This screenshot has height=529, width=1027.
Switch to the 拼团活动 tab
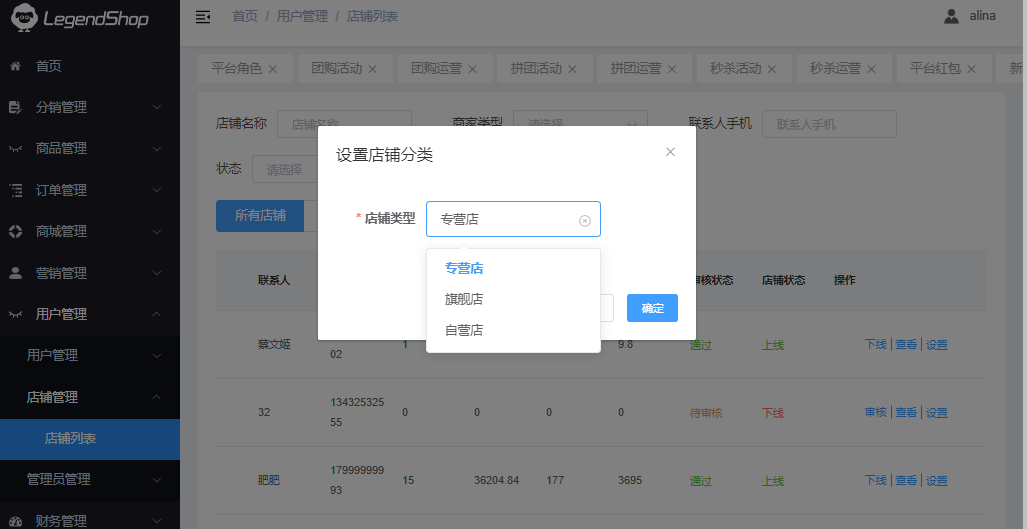[x=536, y=69]
